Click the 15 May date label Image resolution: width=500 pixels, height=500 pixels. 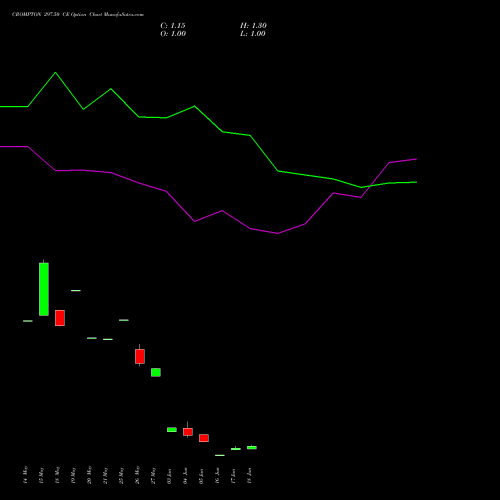[42, 475]
